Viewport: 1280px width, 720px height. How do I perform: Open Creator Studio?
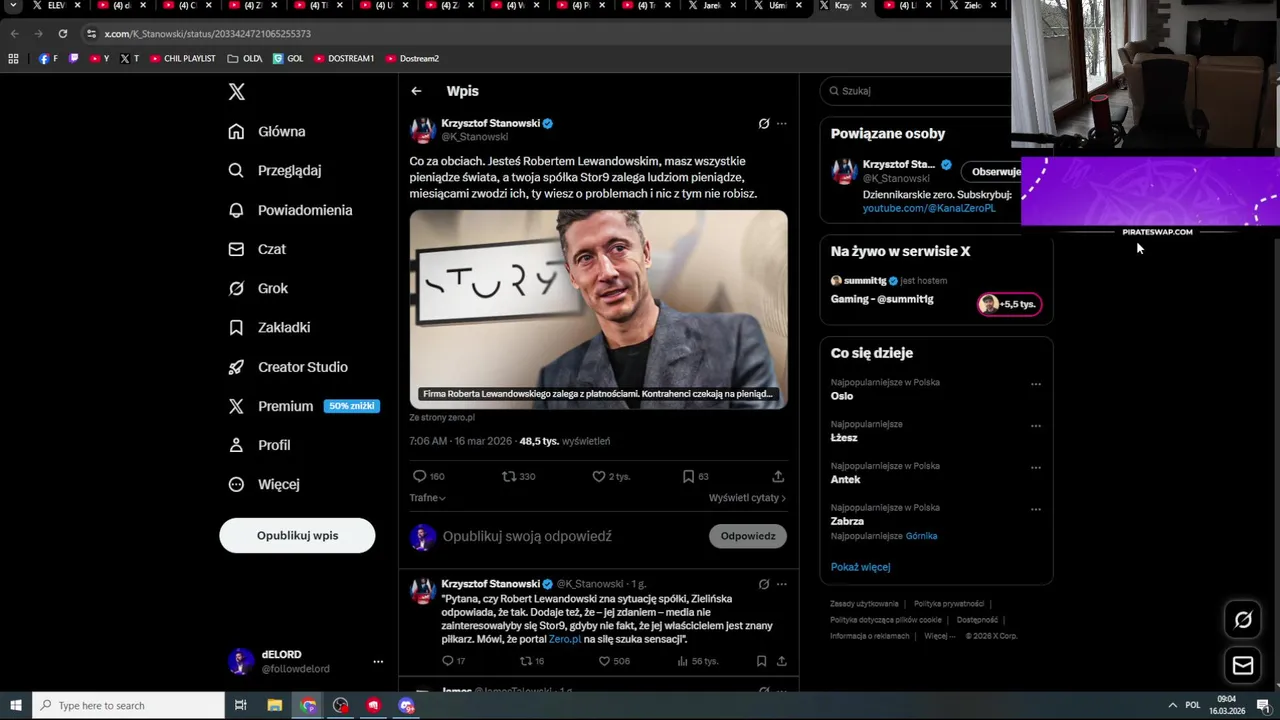click(x=288, y=367)
